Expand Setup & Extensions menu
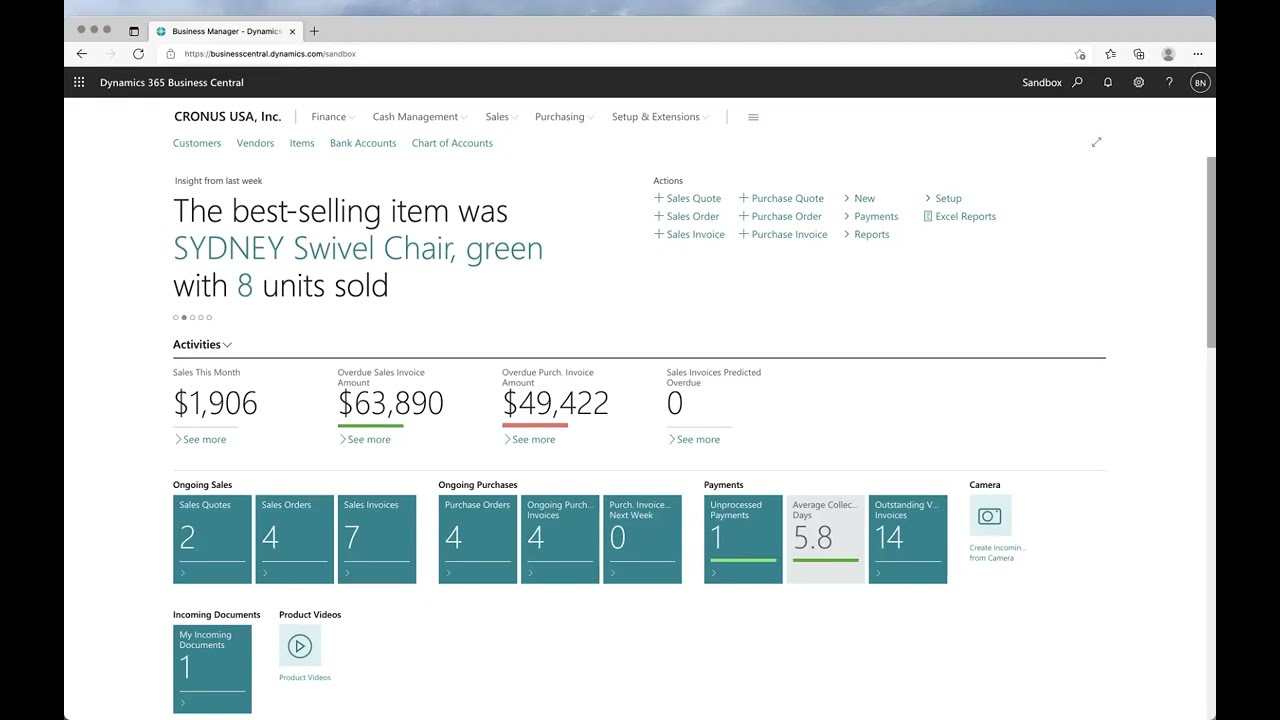 660,117
